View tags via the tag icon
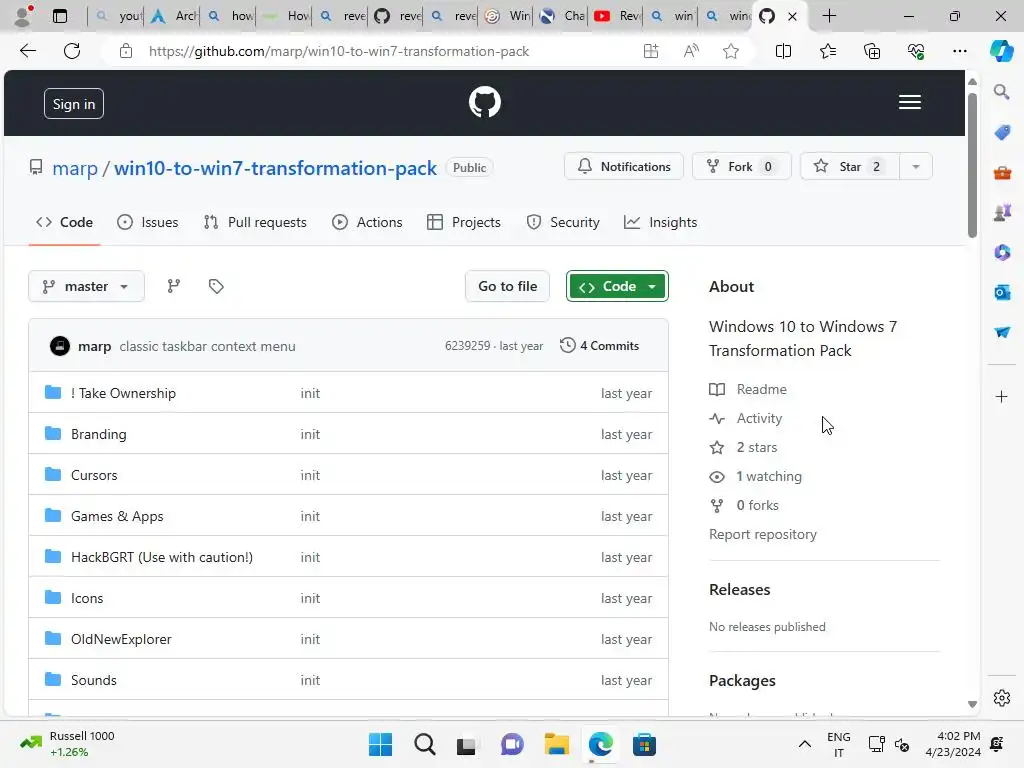The image size is (1024, 768). point(216,286)
